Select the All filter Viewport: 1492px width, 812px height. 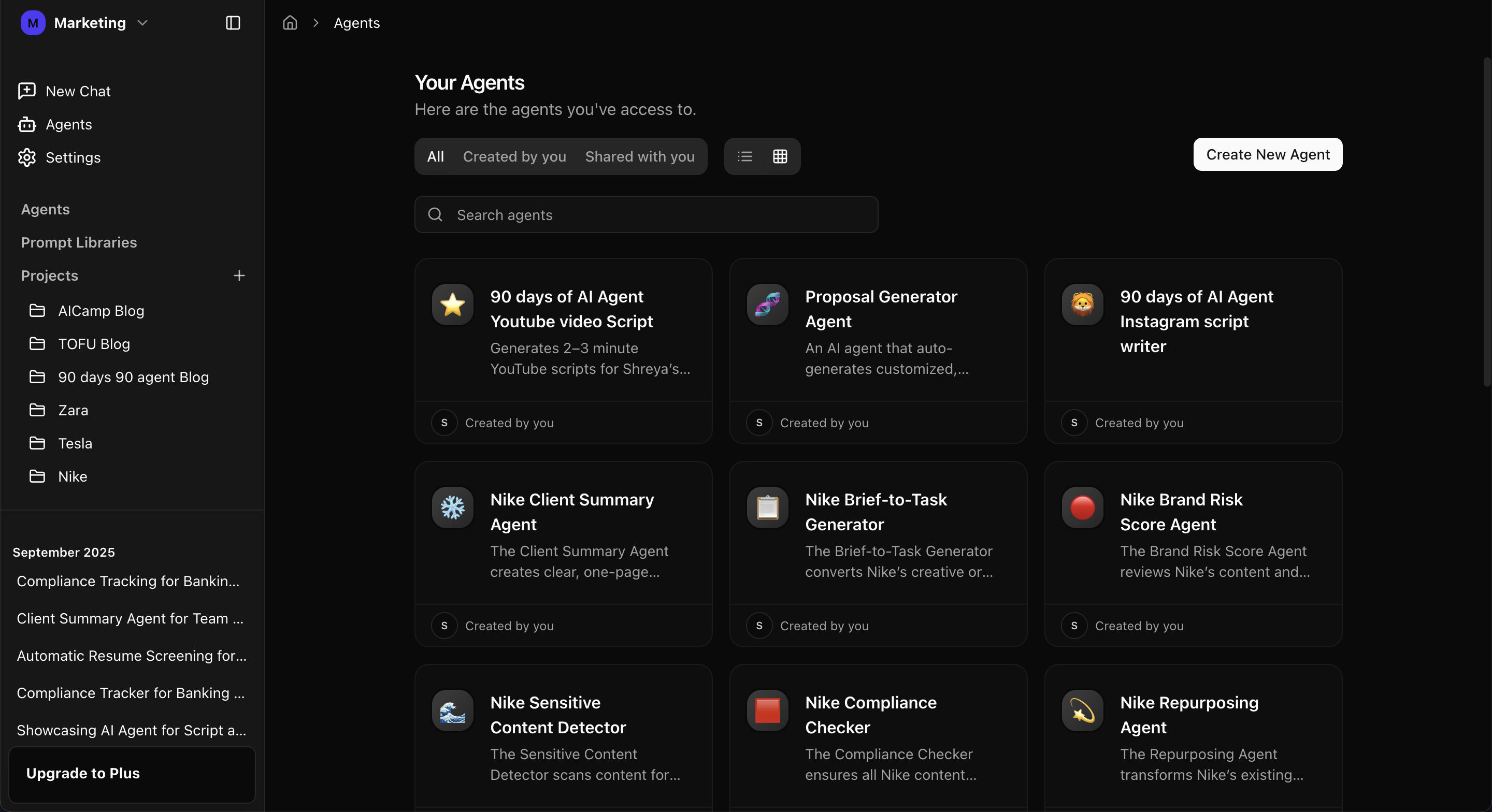coord(435,156)
